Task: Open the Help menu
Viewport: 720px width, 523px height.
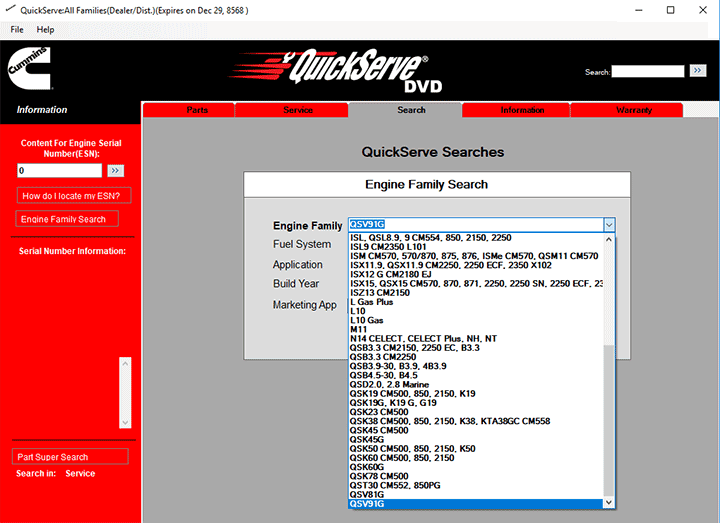Action: click(x=45, y=30)
